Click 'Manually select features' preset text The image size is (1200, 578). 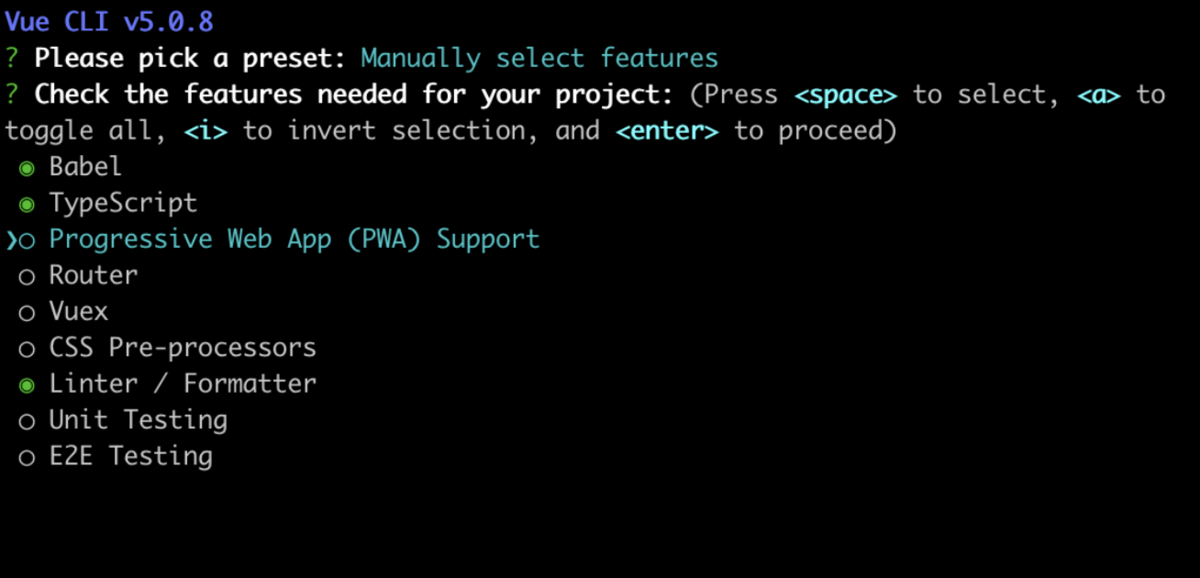coord(539,58)
